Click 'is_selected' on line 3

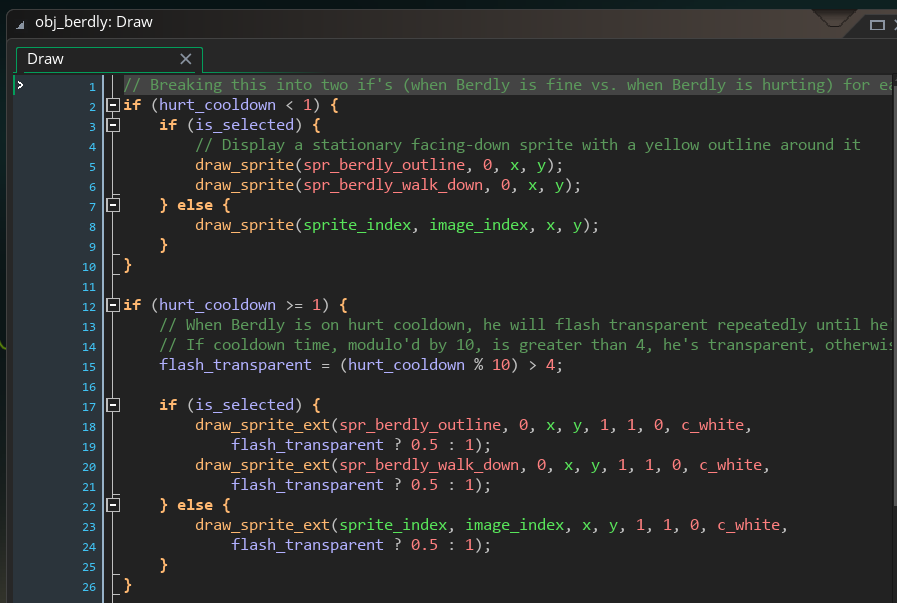pos(244,125)
